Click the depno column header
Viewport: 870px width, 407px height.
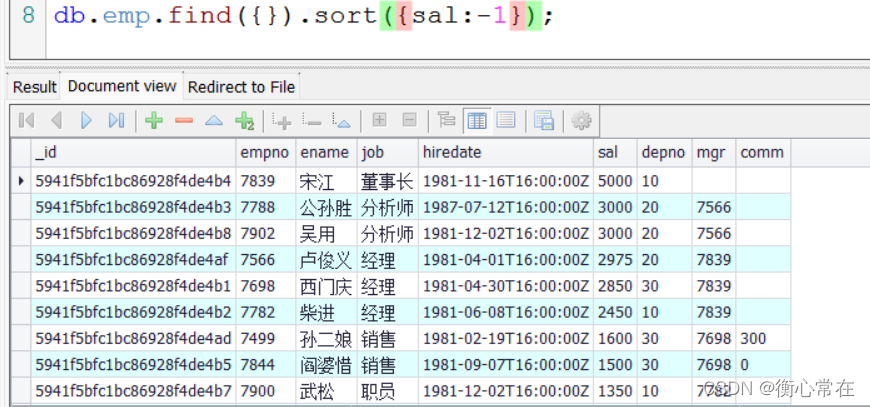pyautogui.click(x=665, y=152)
